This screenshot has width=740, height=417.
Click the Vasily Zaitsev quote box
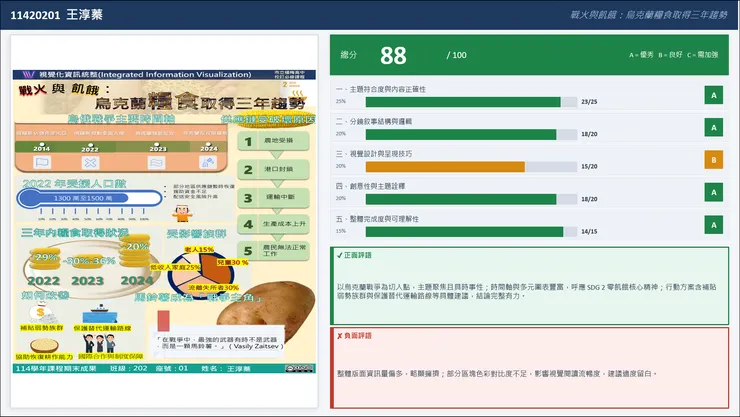point(219,343)
